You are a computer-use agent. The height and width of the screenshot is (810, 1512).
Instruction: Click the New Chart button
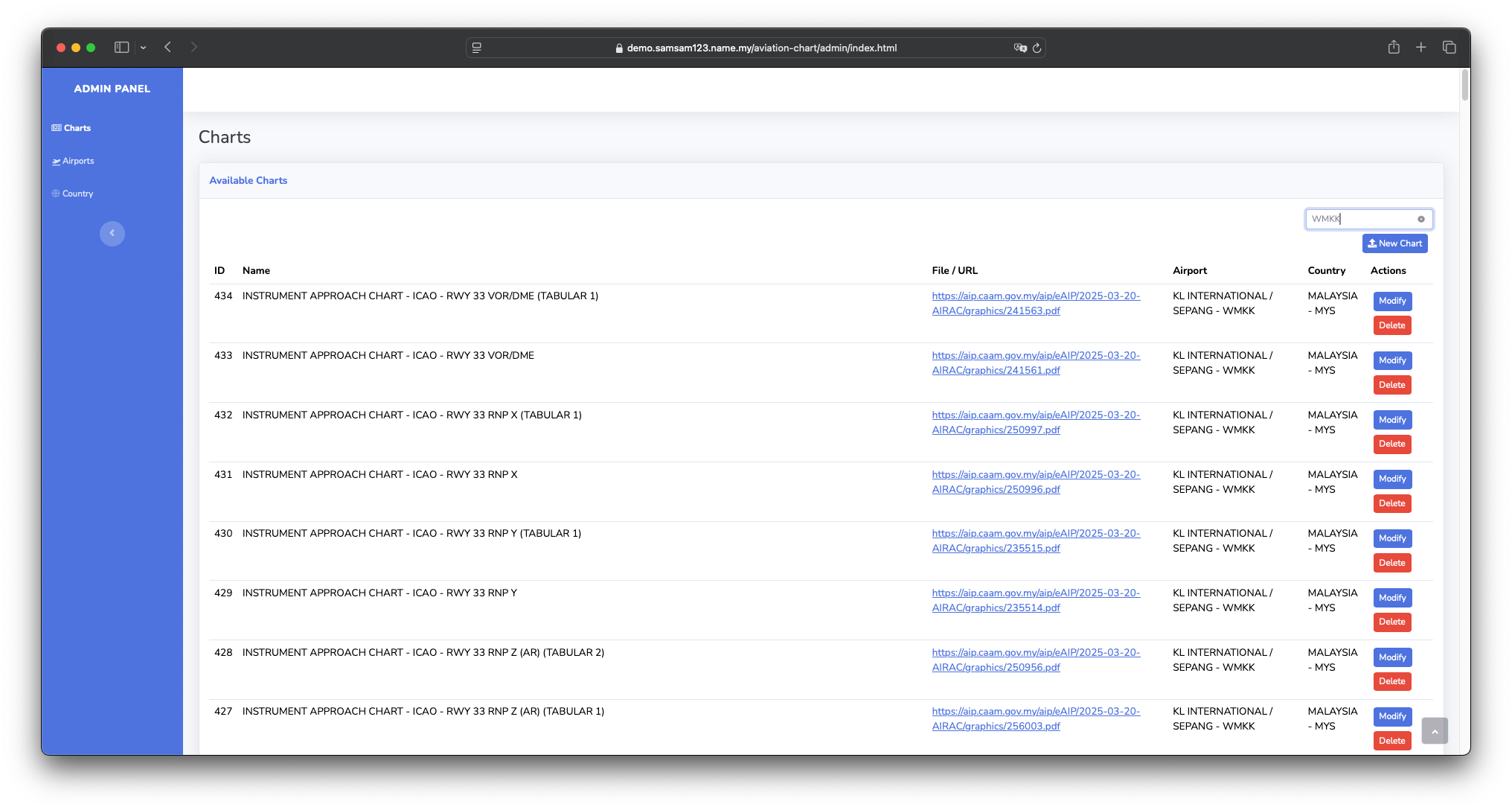click(x=1394, y=243)
